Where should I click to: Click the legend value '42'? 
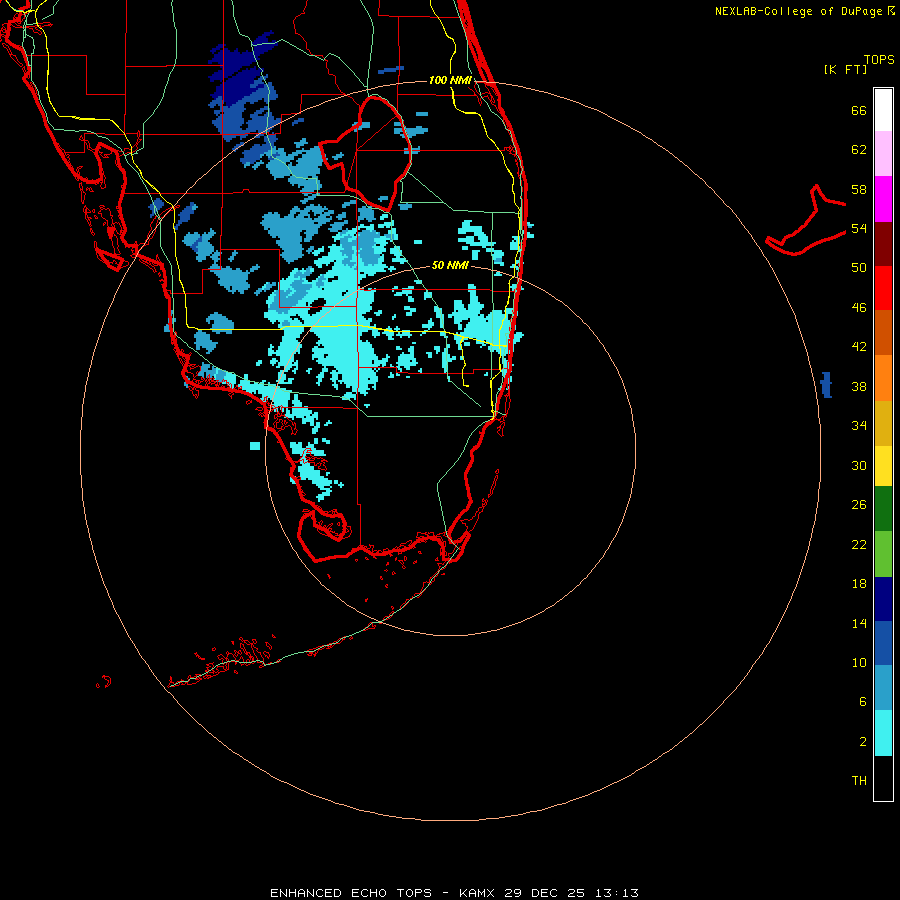pyautogui.click(x=859, y=347)
